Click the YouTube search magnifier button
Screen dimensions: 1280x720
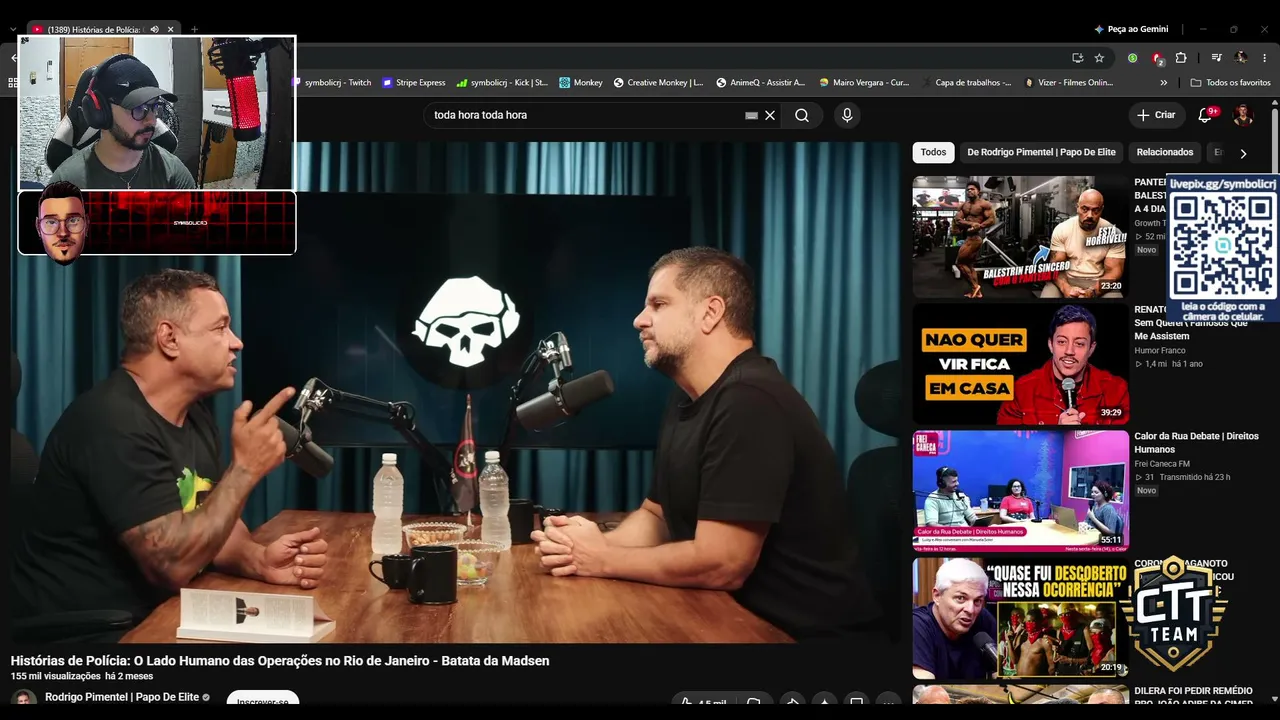(802, 115)
